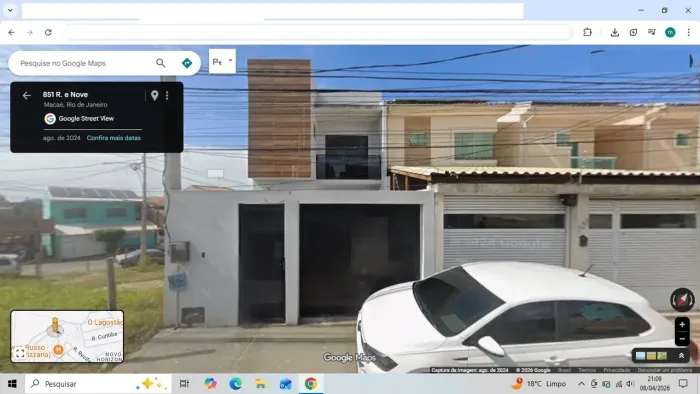Click the location pin icon in address panel
This screenshot has height=394, width=700.
pyautogui.click(x=154, y=95)
